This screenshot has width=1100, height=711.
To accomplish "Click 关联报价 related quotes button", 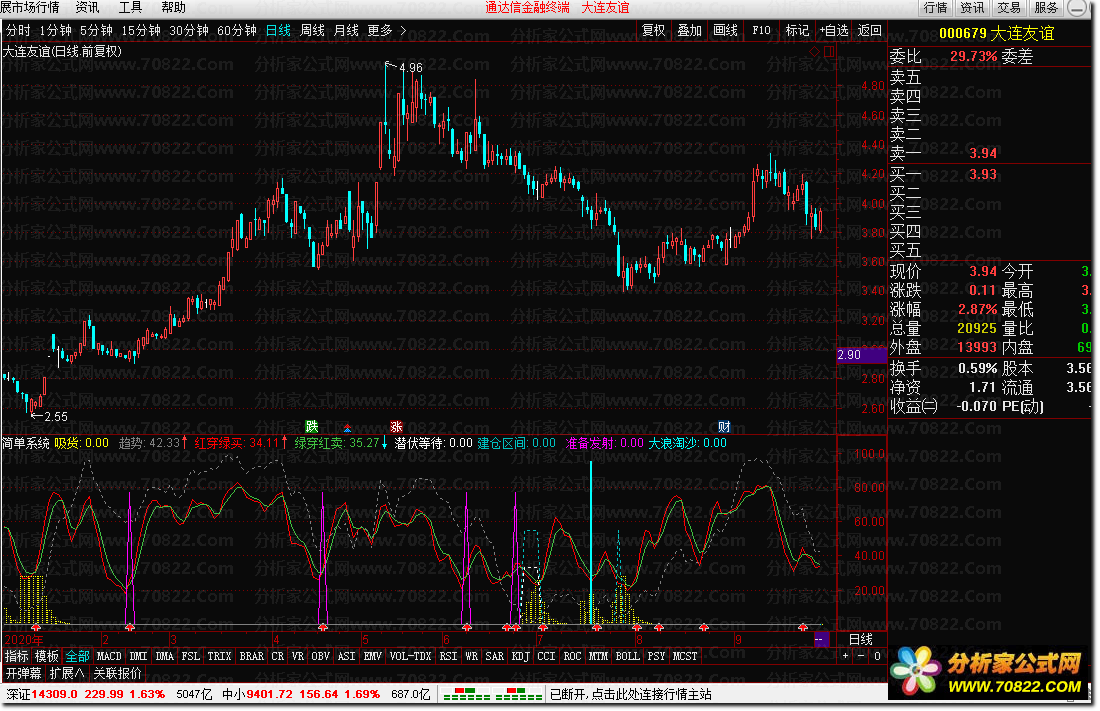I will 118,673.
